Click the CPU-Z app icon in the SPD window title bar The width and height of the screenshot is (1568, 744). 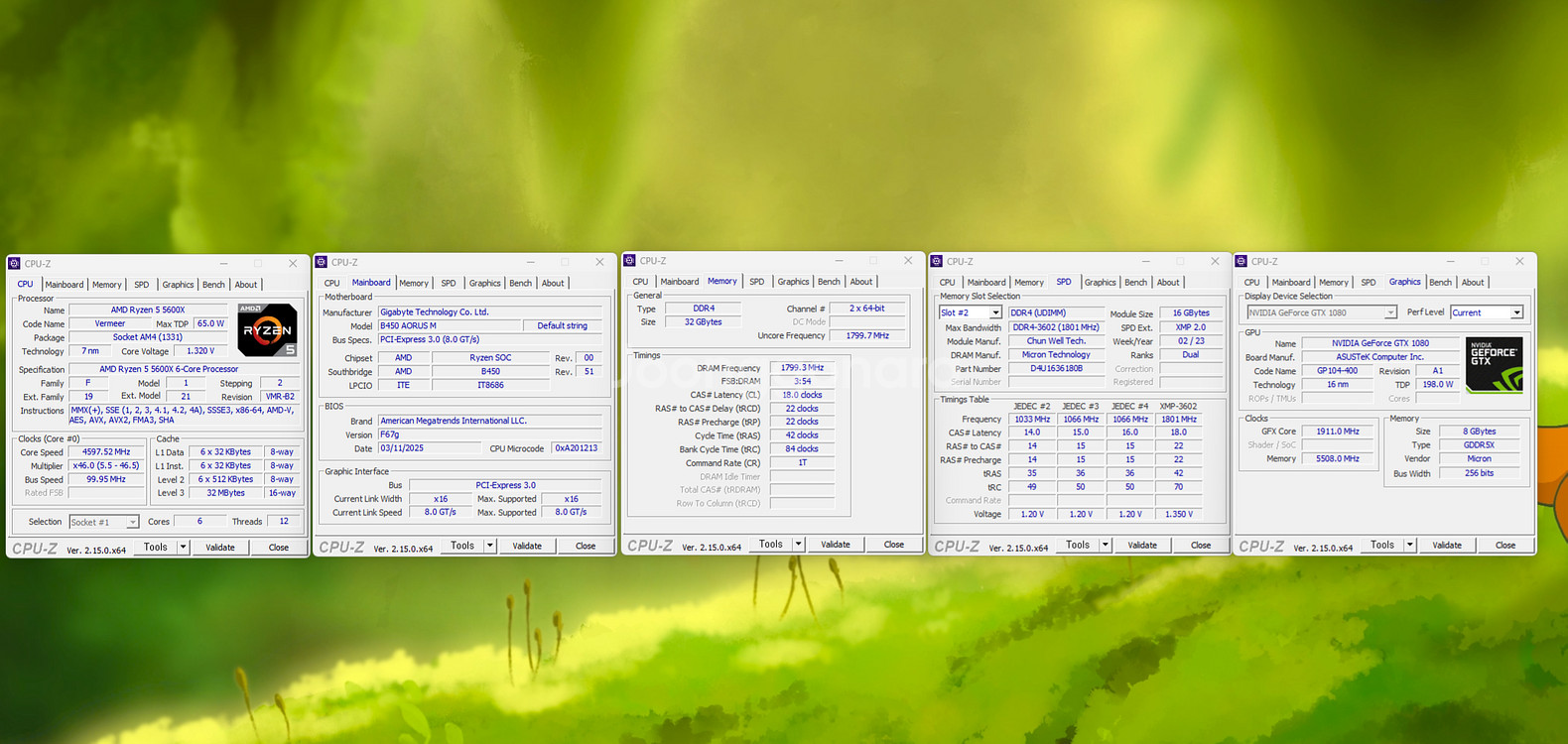[936, 262]
